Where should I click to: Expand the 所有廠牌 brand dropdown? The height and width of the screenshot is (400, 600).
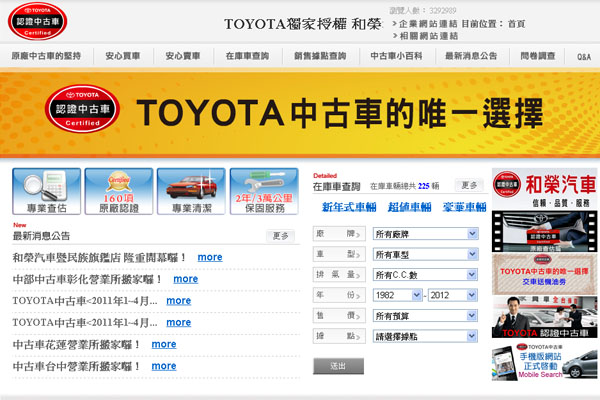click(x=425, y=234)
